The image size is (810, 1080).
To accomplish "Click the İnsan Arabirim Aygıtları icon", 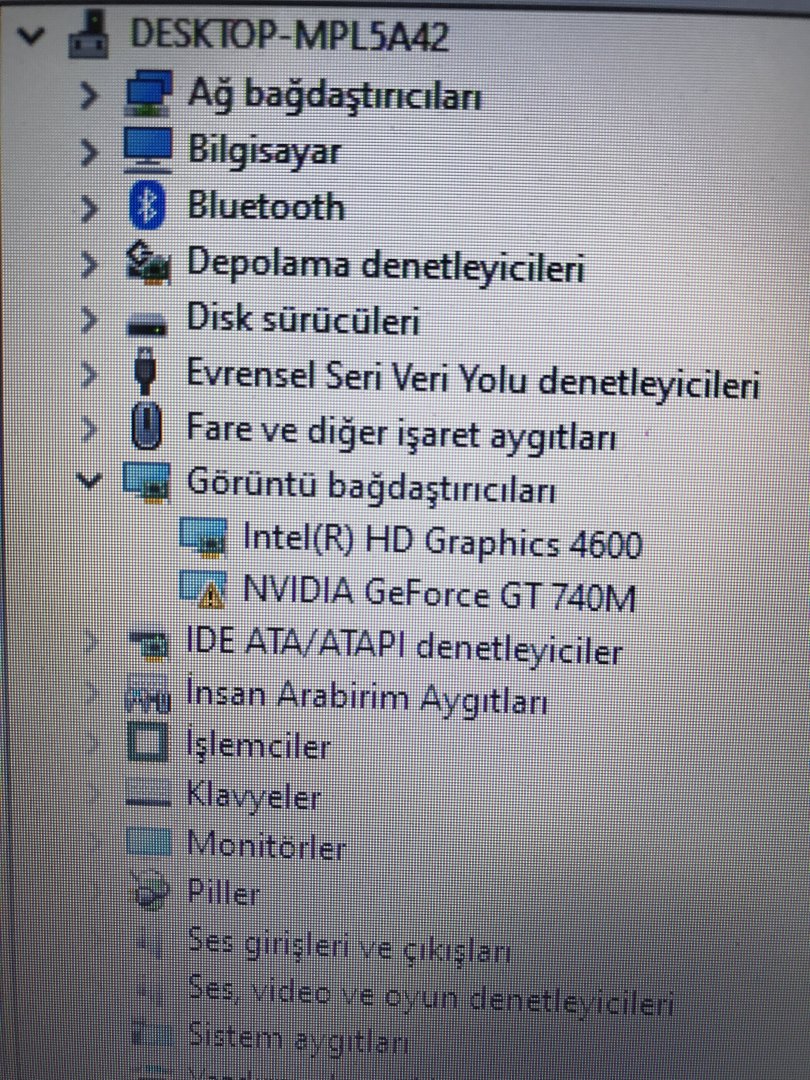I will click(x=147, y=694).
